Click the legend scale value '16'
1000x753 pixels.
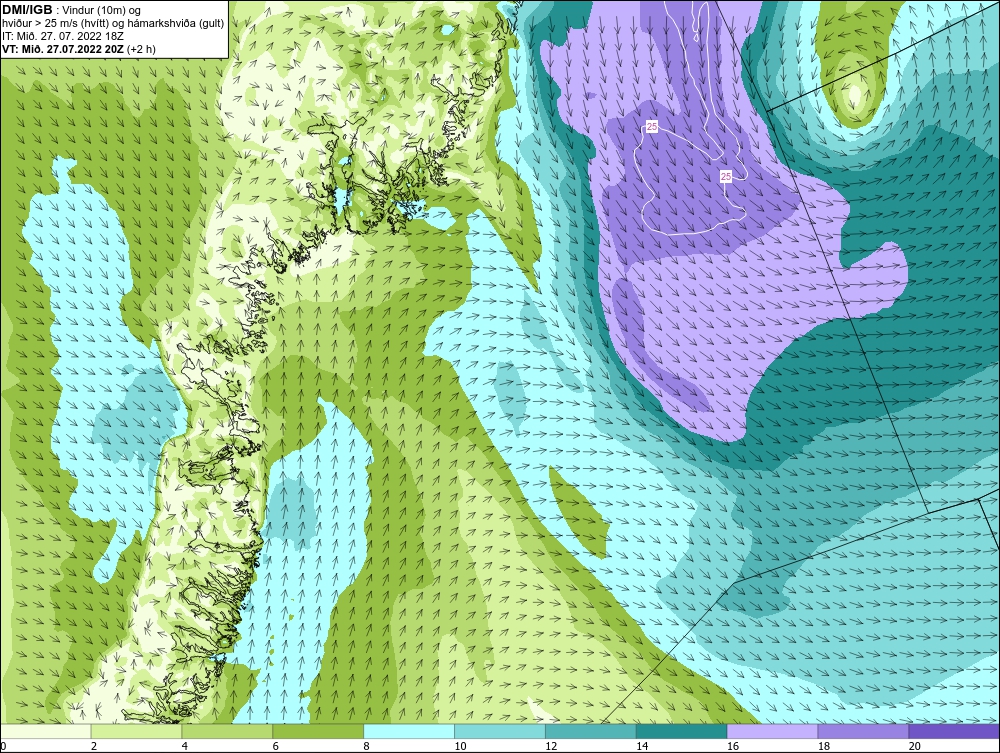coord(733,746)
